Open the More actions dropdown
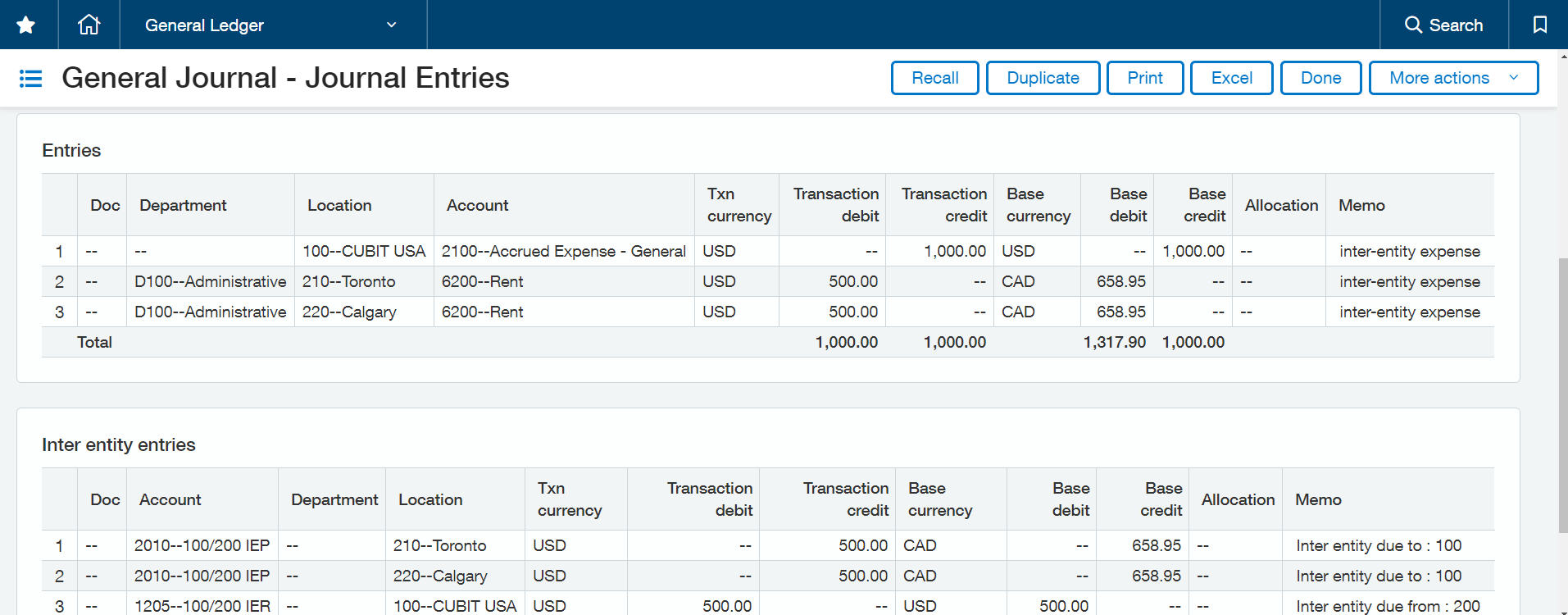 (x=1452, y=78)
